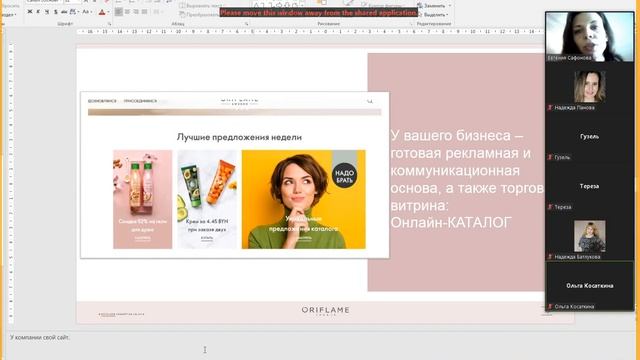Open the Paragraph group dialog launcher
Image resolution: width=640 pixels, height=360 pixels.
click(x=247, y=24)
